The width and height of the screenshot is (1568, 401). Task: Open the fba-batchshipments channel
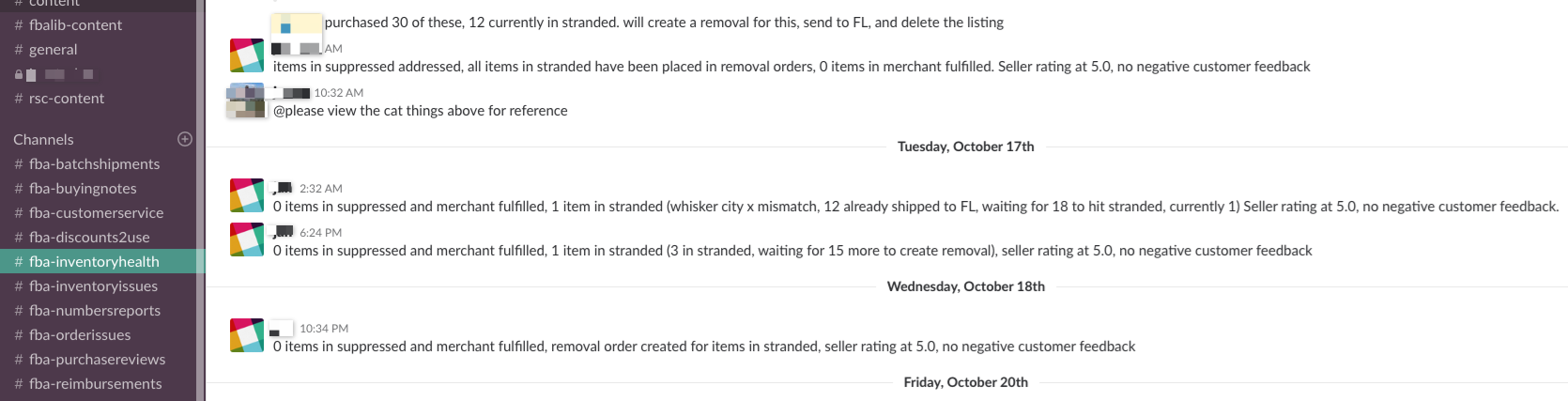94,163
